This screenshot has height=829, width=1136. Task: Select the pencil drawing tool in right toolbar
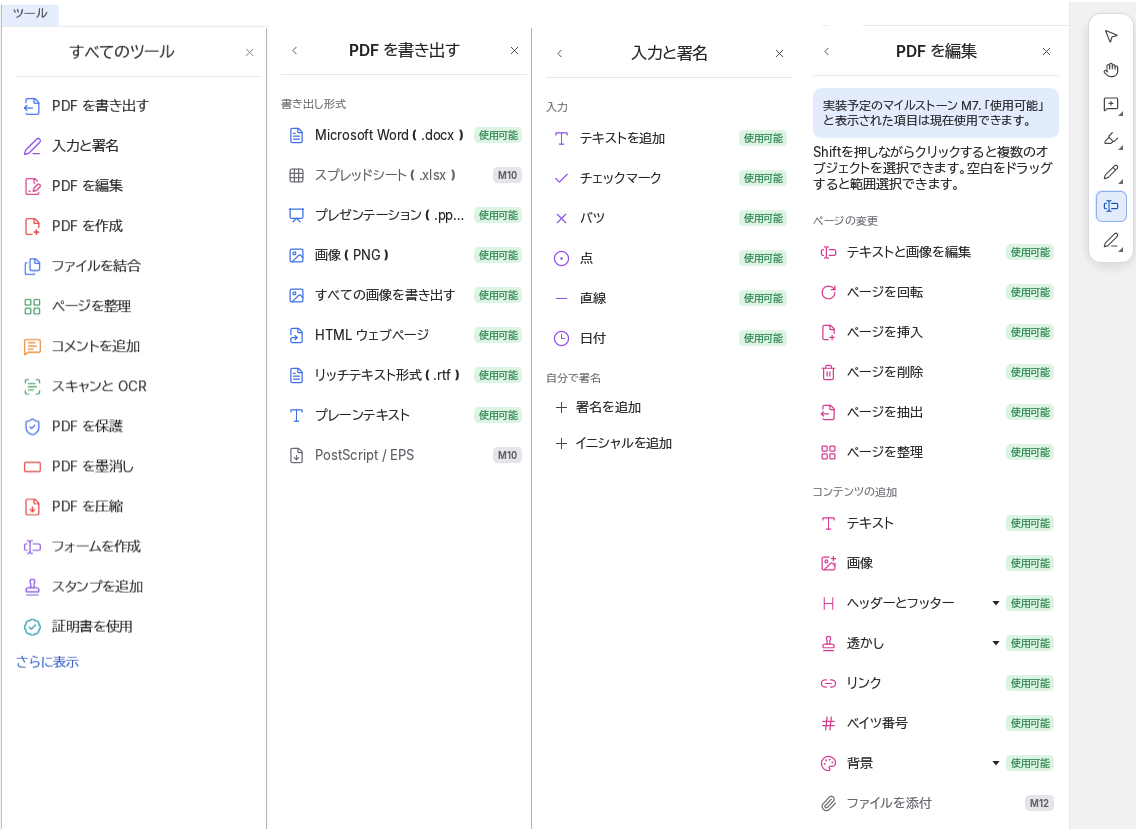tap(1111, 172)
